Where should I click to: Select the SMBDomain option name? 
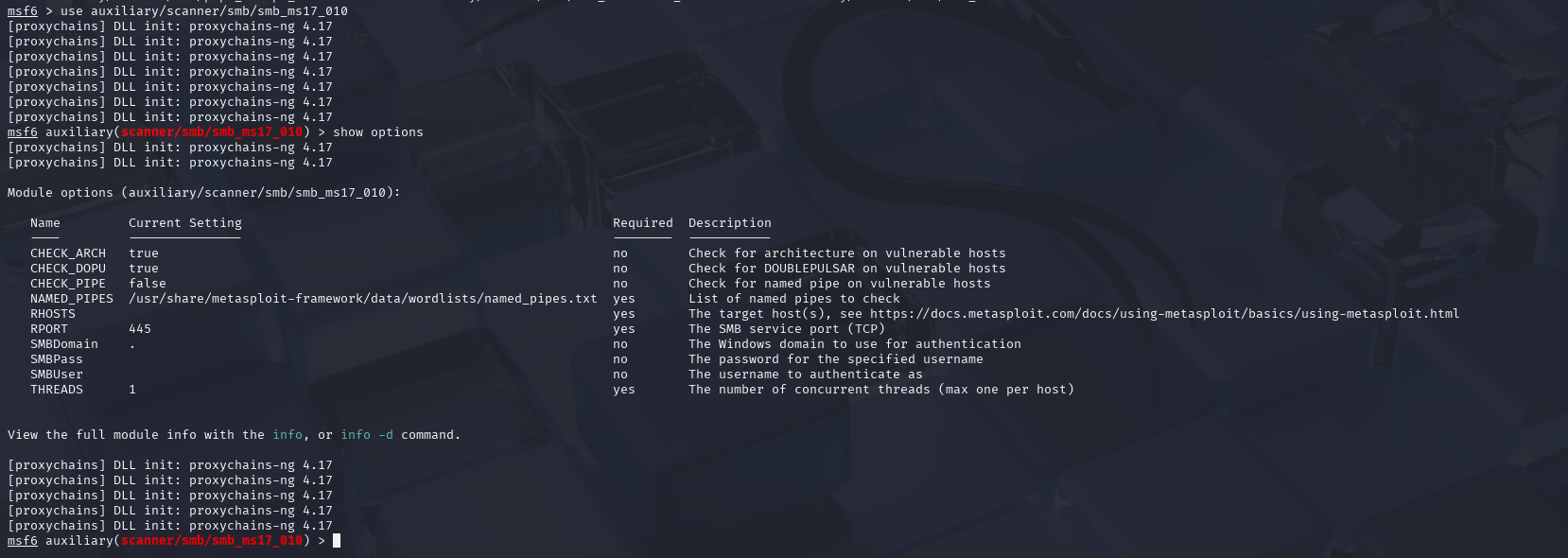pyautogui.click(x=64, y=344)
